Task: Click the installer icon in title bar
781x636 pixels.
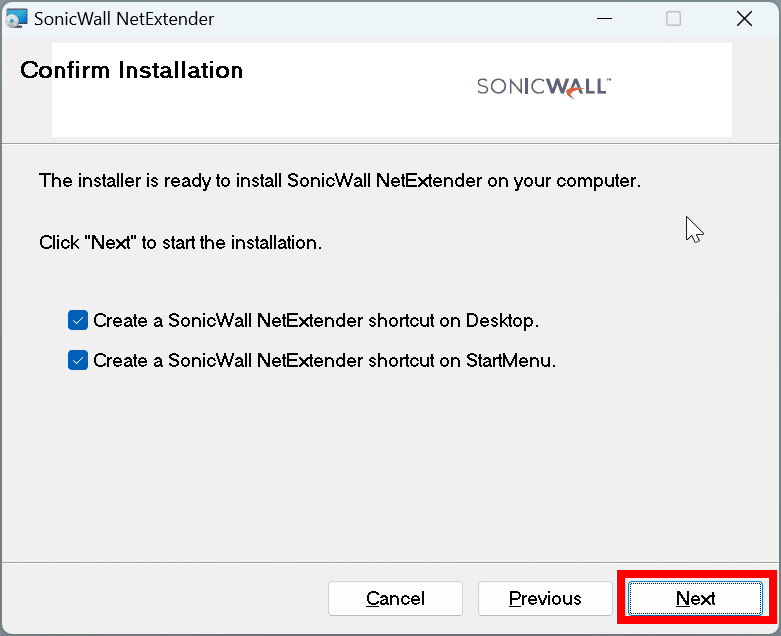Action: click(x=16, y=19)
